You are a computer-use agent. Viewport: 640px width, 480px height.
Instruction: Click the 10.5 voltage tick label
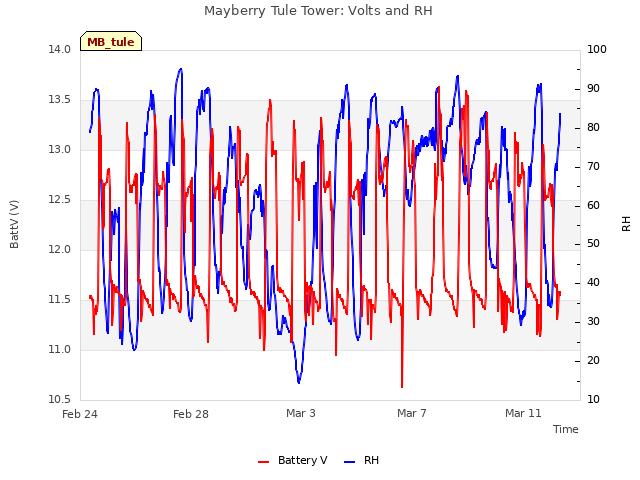[x=60, y=399]
